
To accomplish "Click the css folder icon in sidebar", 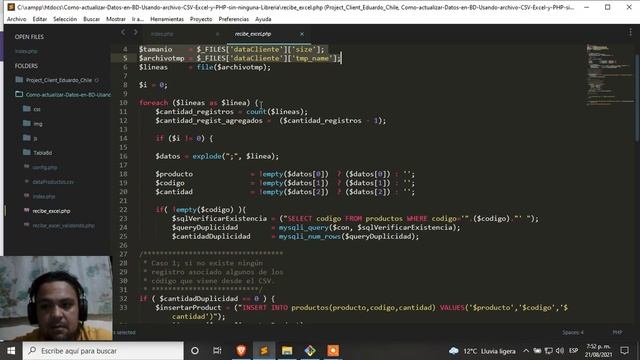I will coord(27,109).
